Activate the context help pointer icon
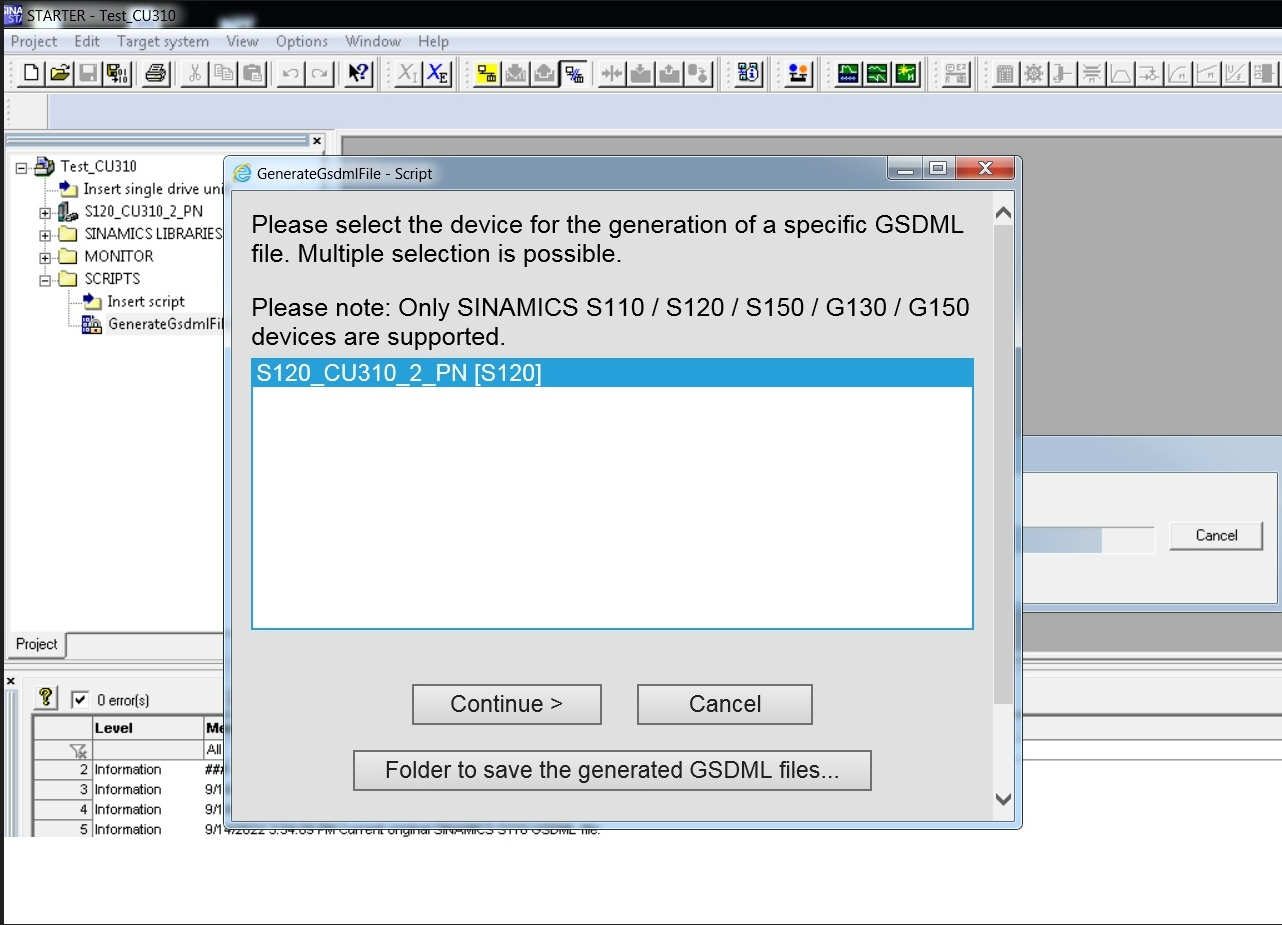This screenshot has height=925, width=1282. [x=359, y=73]
